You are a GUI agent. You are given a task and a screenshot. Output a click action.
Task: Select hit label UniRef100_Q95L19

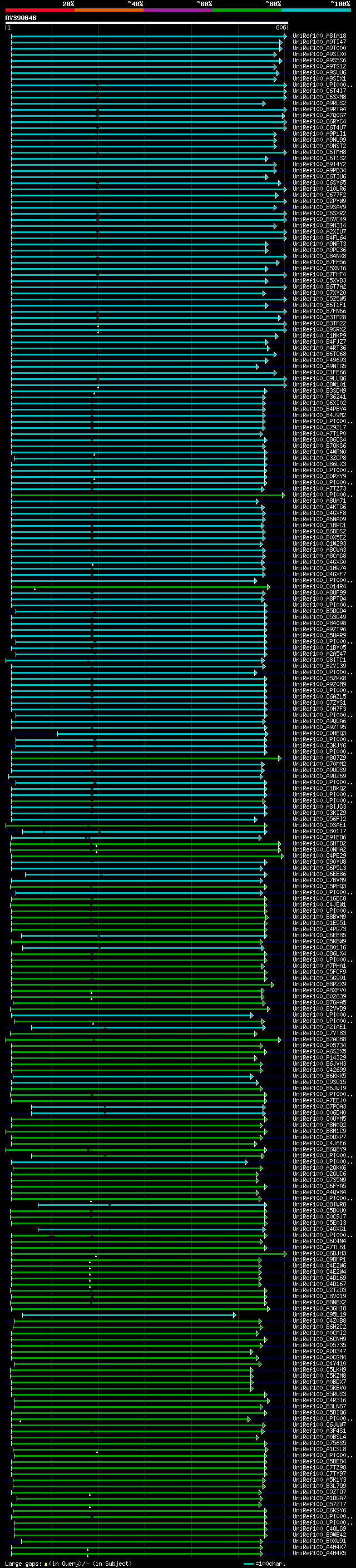coord(319,1315)
